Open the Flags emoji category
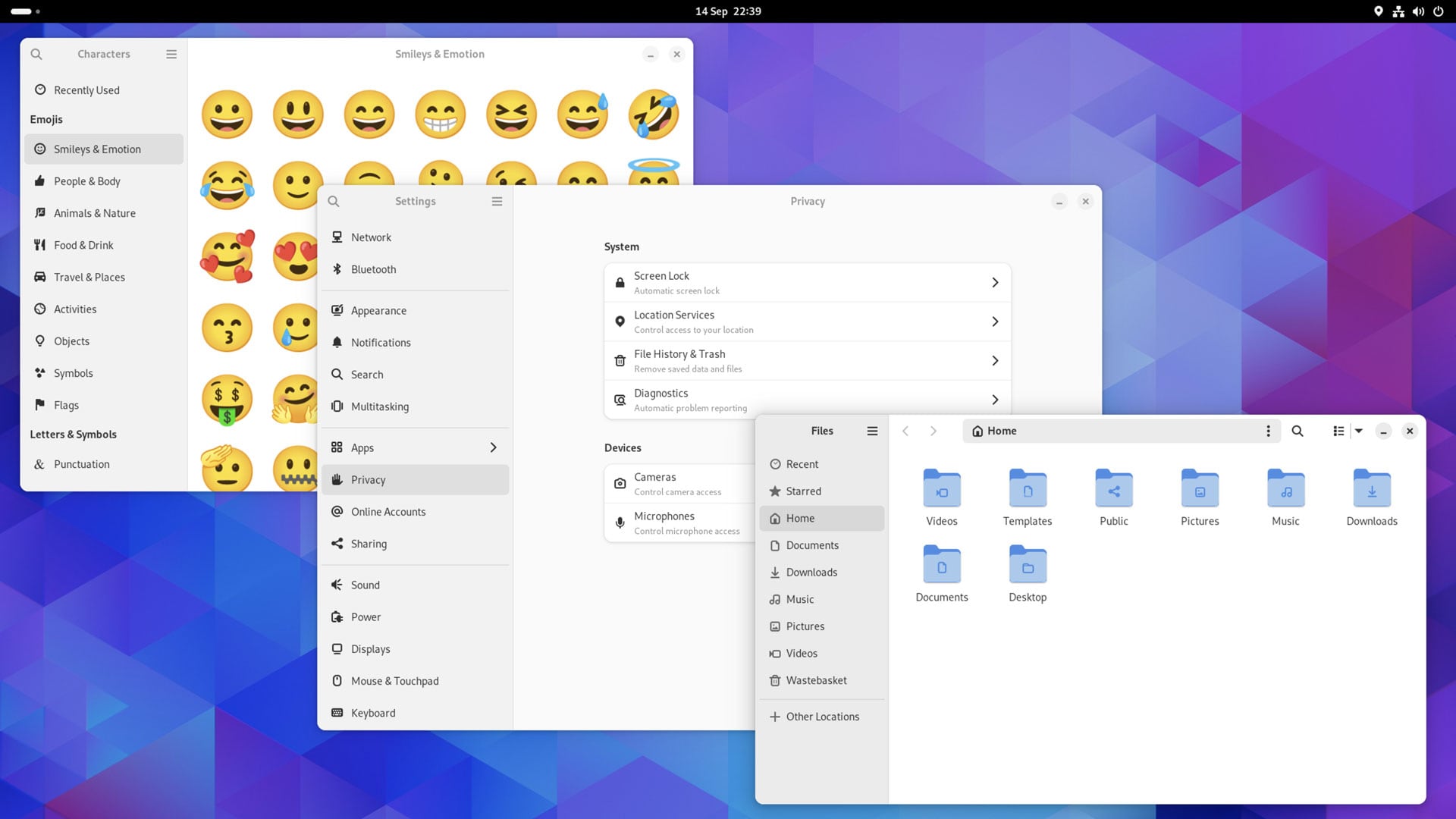This screenshot has width=1456, height=819. pos(66,405)
